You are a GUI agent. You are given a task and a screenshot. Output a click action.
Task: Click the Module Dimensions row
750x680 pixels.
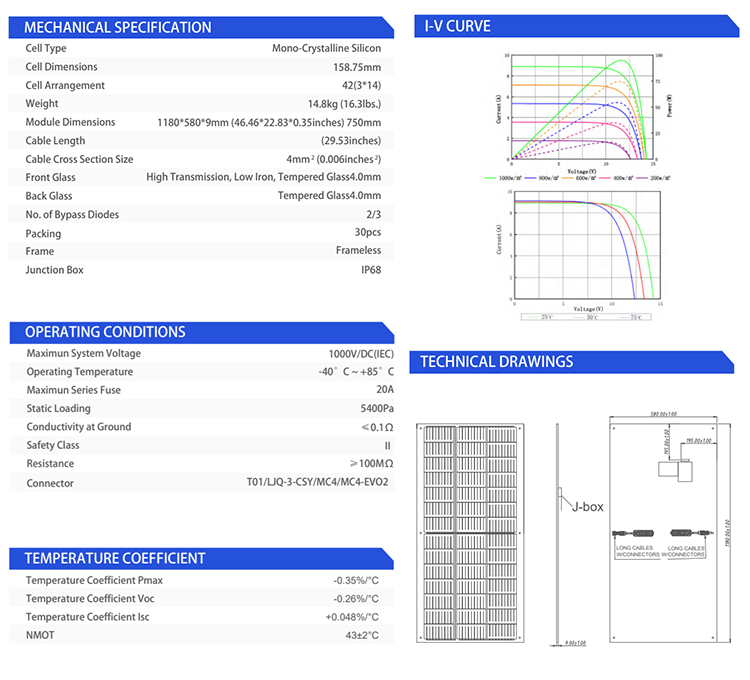[201, 122]
